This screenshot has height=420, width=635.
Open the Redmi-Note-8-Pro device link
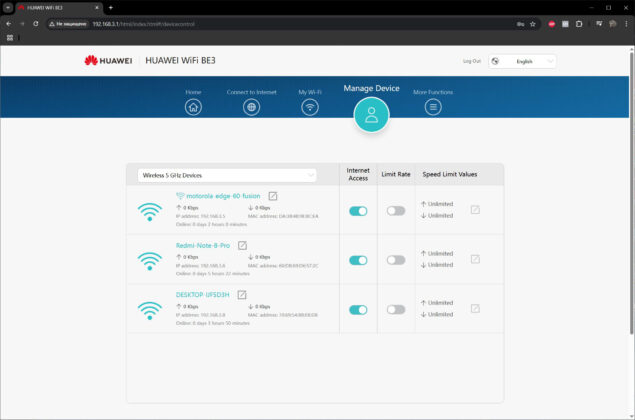pyautogui.click(x=202, y=245)
